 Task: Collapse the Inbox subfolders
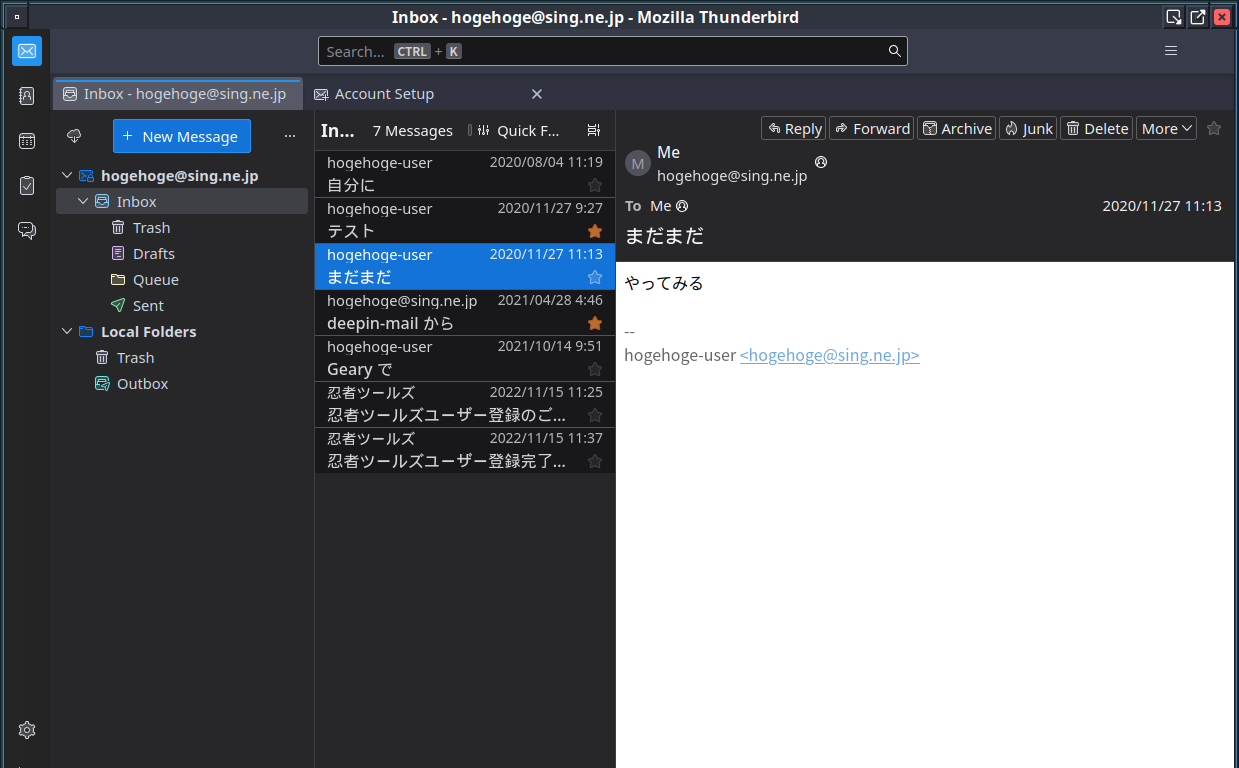[x=83, y=201]
